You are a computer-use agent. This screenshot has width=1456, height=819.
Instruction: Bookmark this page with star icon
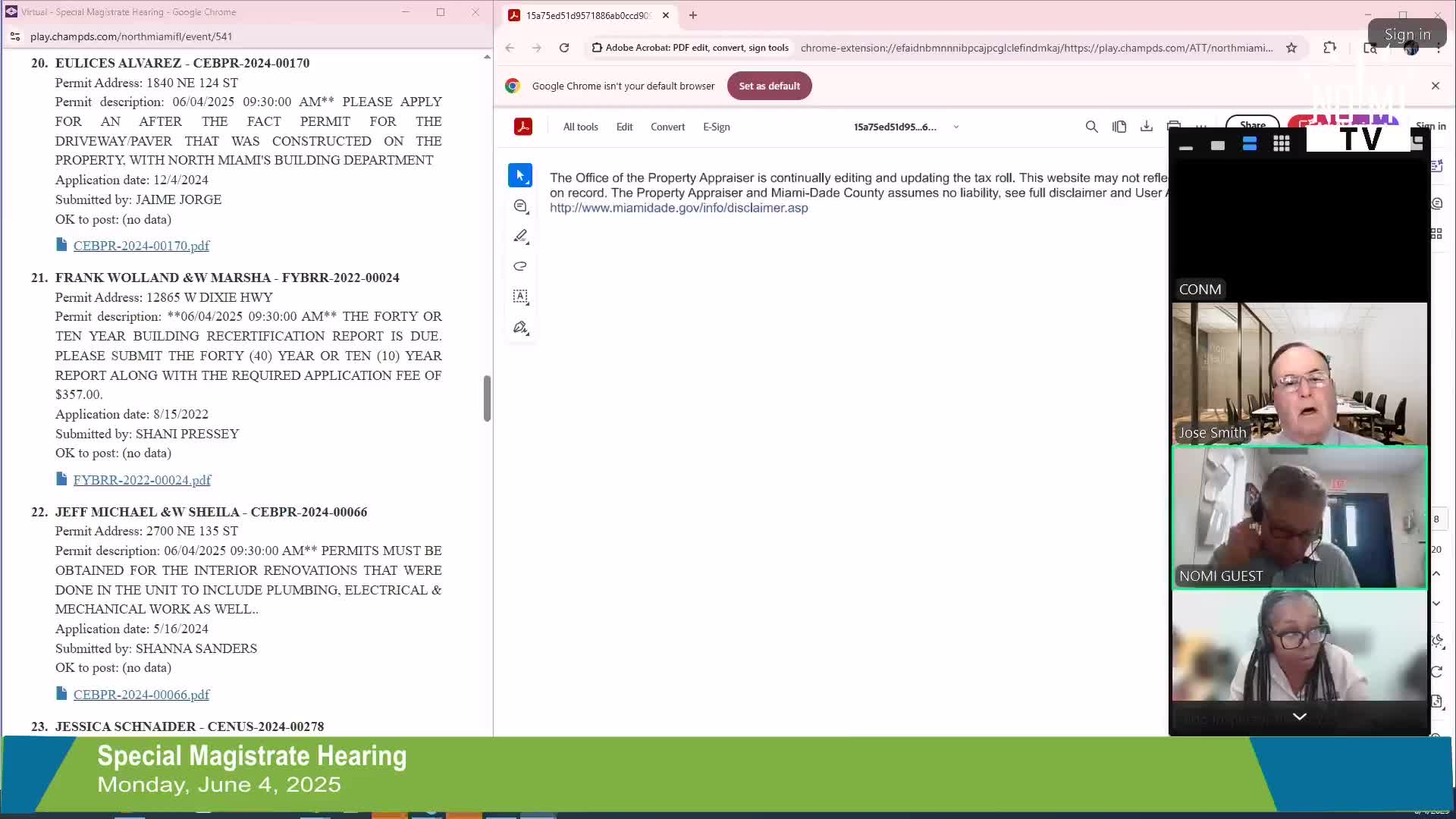[1291, 48]
